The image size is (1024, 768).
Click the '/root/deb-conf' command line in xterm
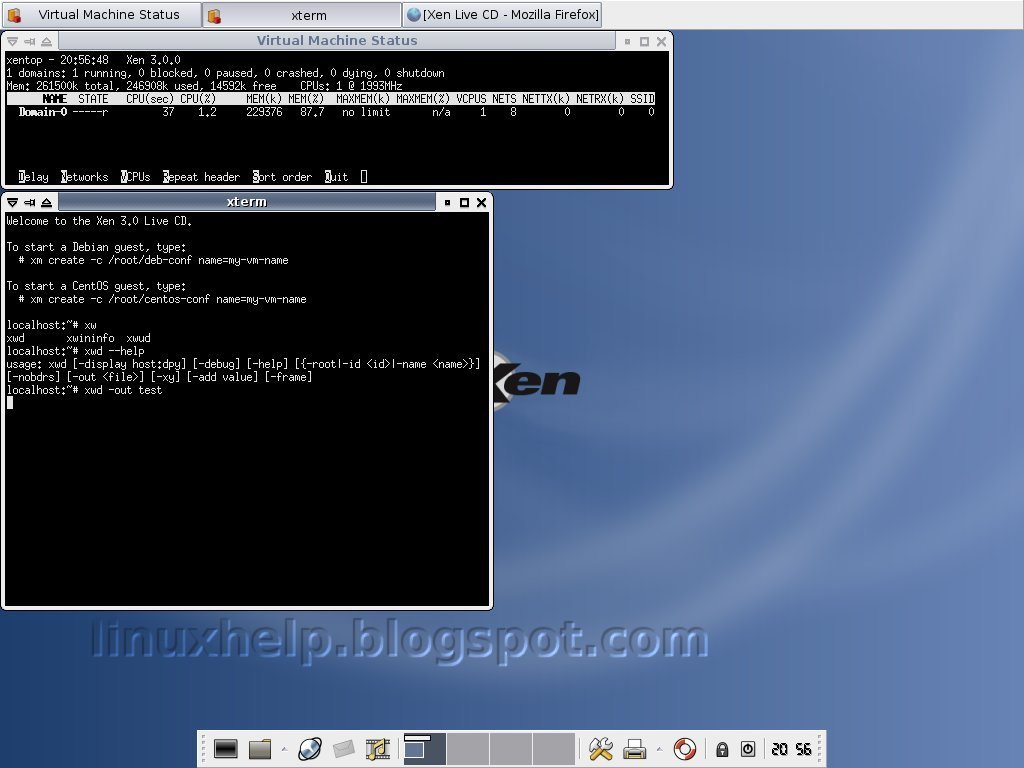pos(153,260)
